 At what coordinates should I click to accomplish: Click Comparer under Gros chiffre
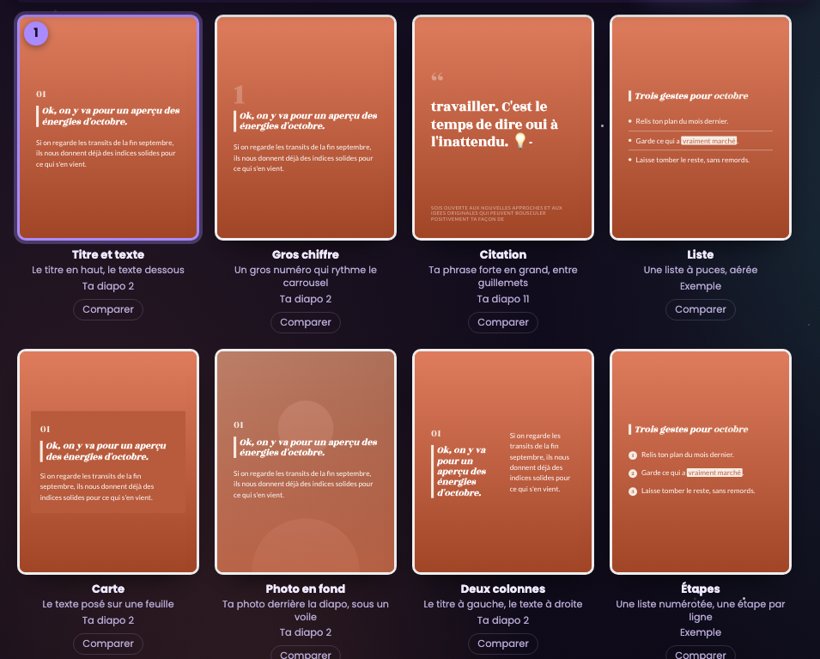coord(305,322)
